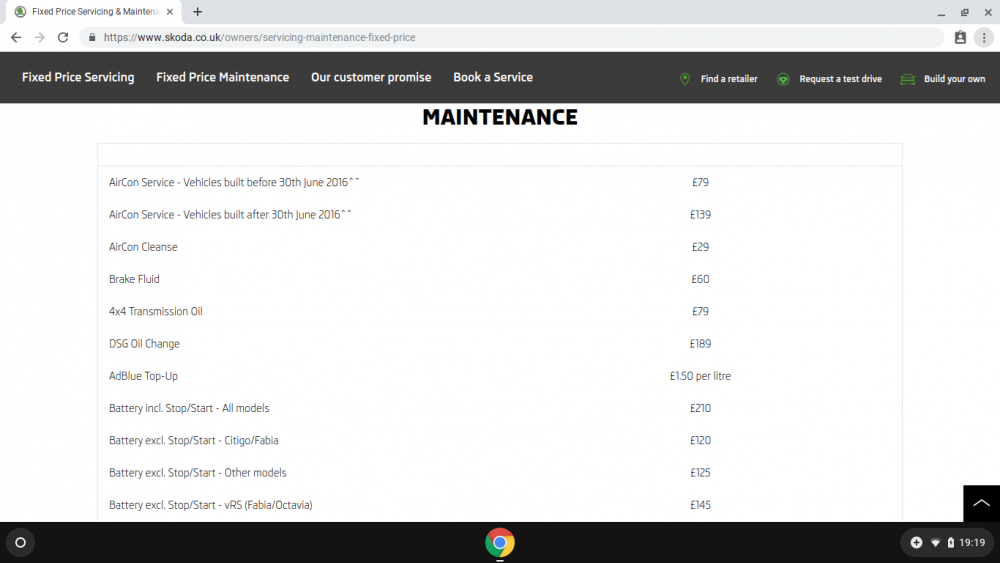Select 'Battery excl. Stop/Start - vRS (Fabia/Octavia)' text
This screenshot has width=1000, height=563.
click(210, 505)
